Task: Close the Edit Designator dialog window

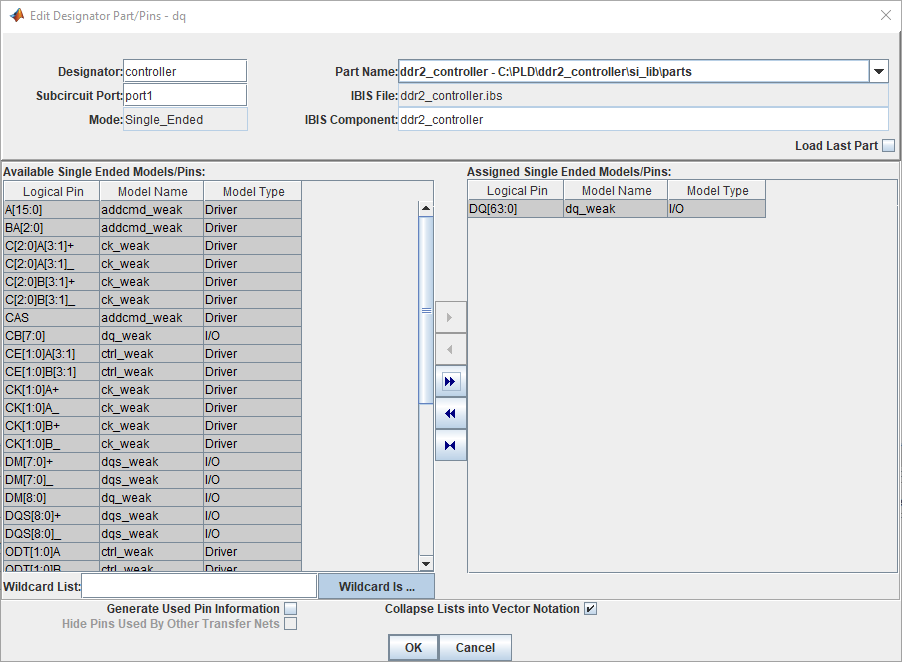Action: [x=885, y=15]
